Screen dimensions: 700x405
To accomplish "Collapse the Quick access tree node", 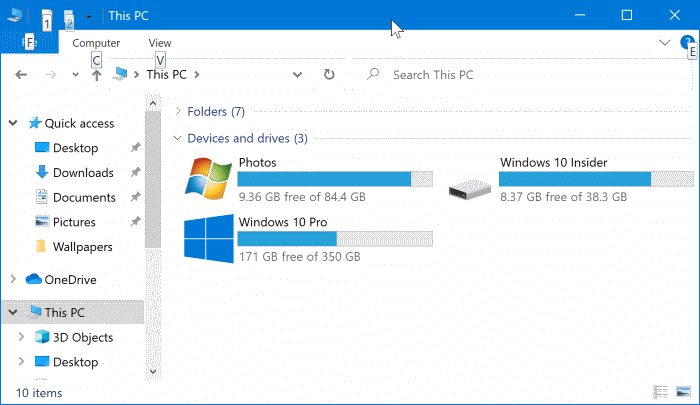I will [13, 123].
